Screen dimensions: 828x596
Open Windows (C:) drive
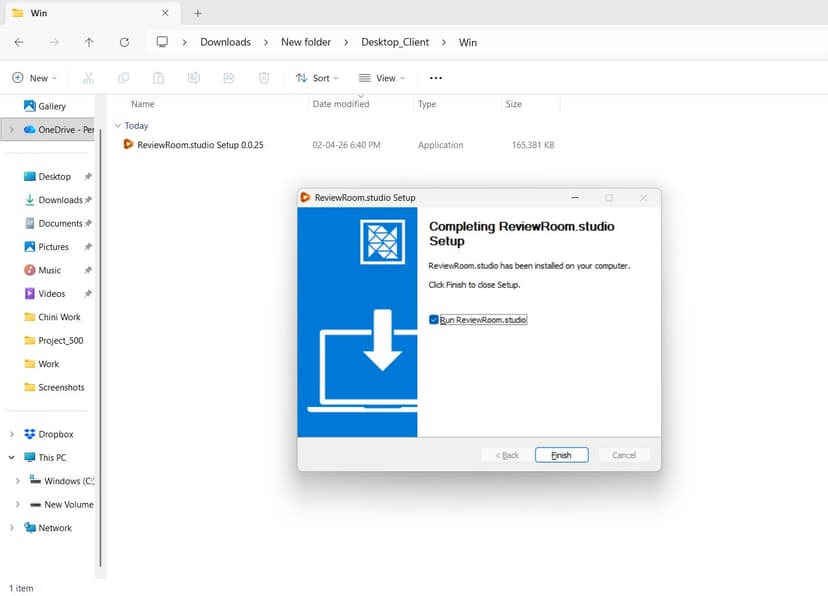(x=69, y=481)
